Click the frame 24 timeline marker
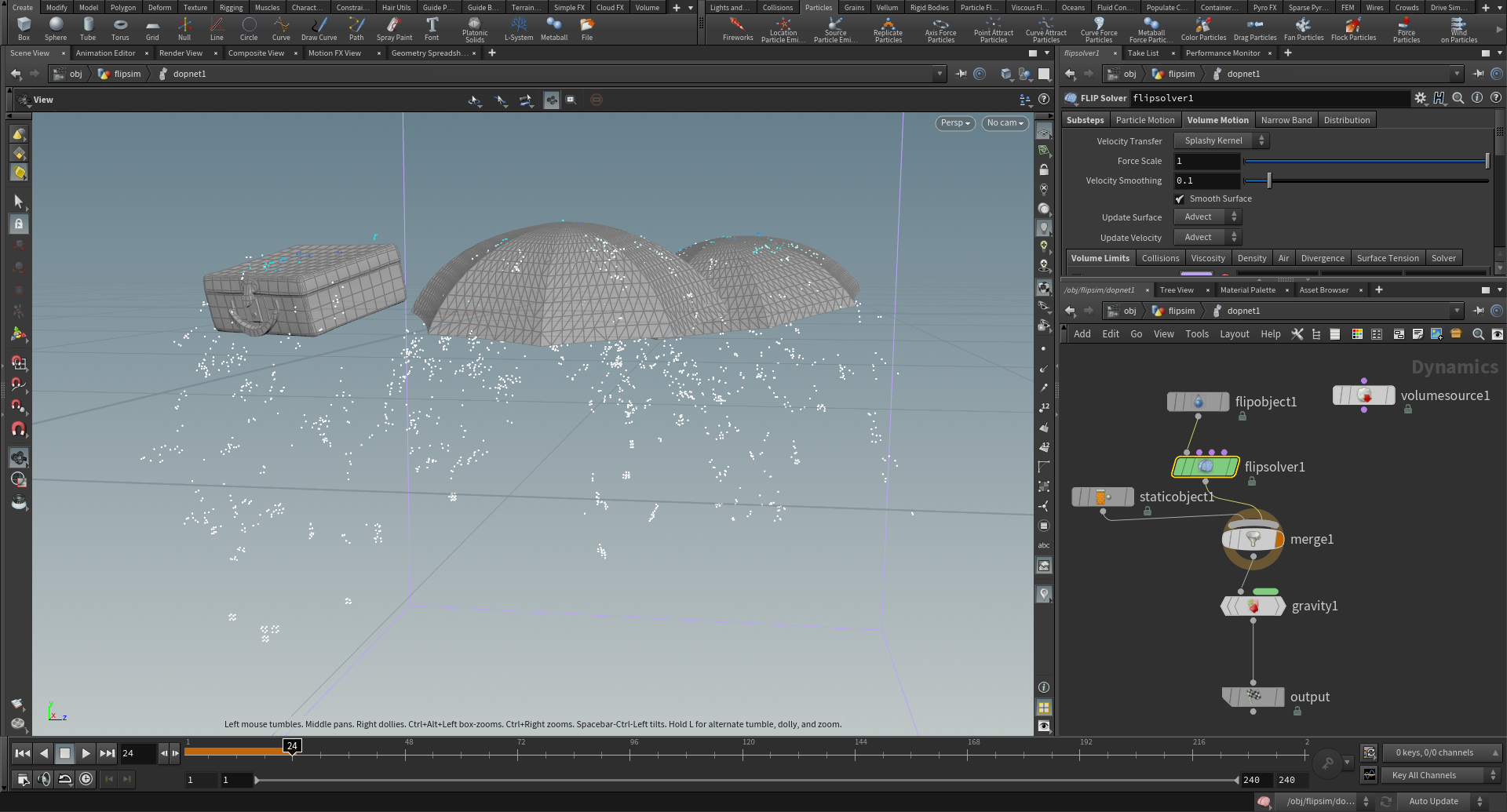The width and height of the screenshot is (1507, 812). click(x=292, y=746)
